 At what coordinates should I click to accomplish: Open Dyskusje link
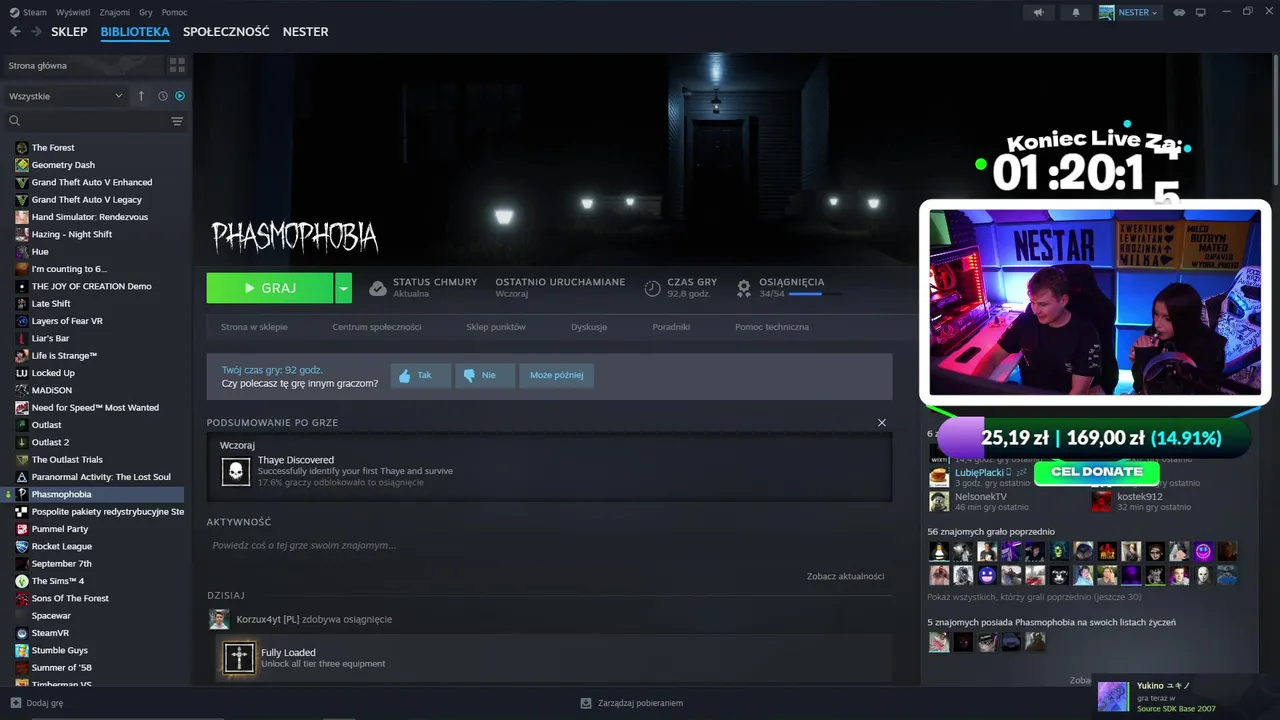click(x=589, y=327)
